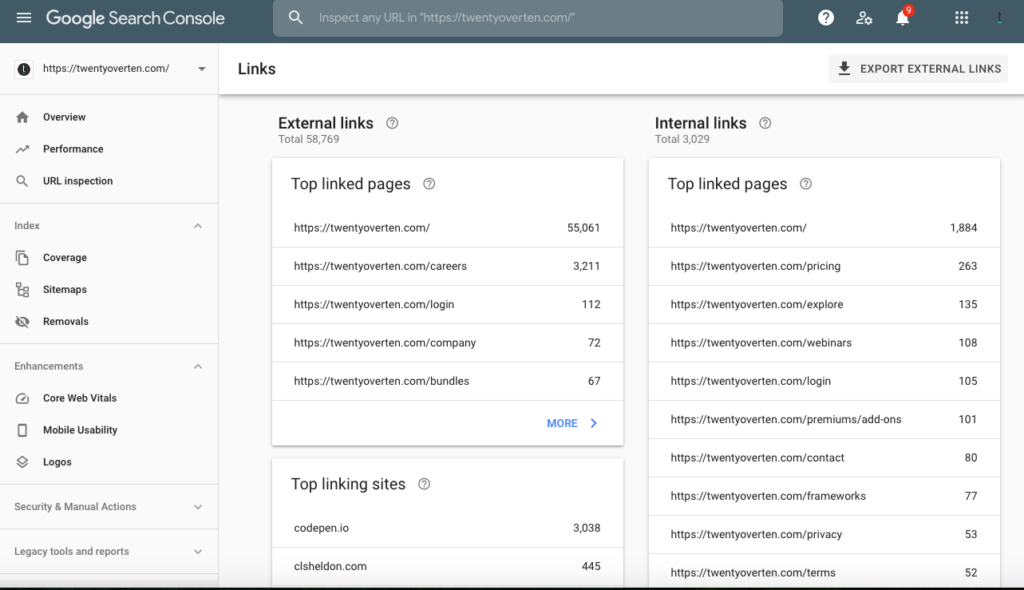The height and width of the screenshot is (590, 1024).
Task: Open the navigation hamburger menu
Action: tap(24, 17)
